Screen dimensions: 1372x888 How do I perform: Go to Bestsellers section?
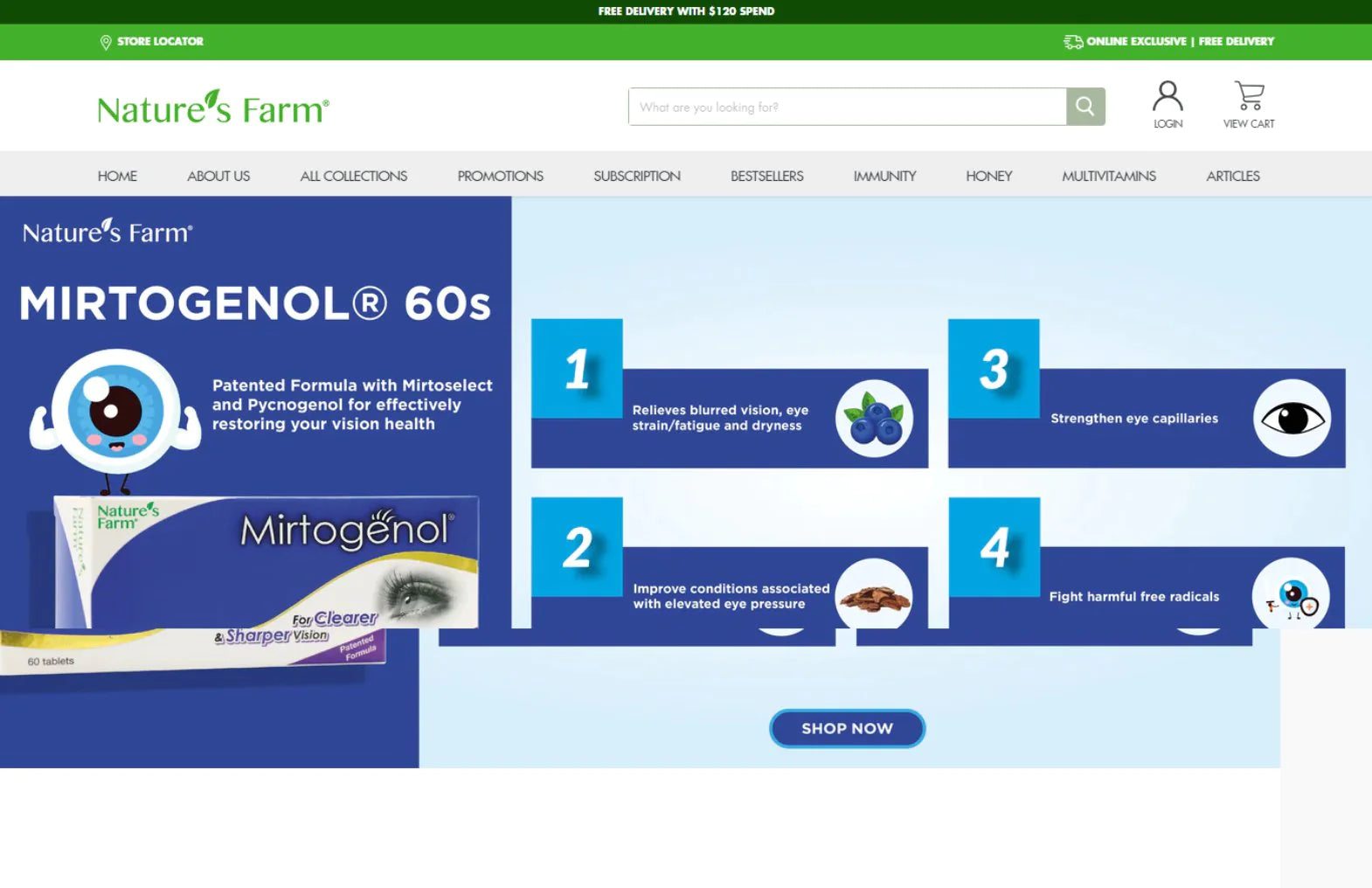(x=767, y=176)
